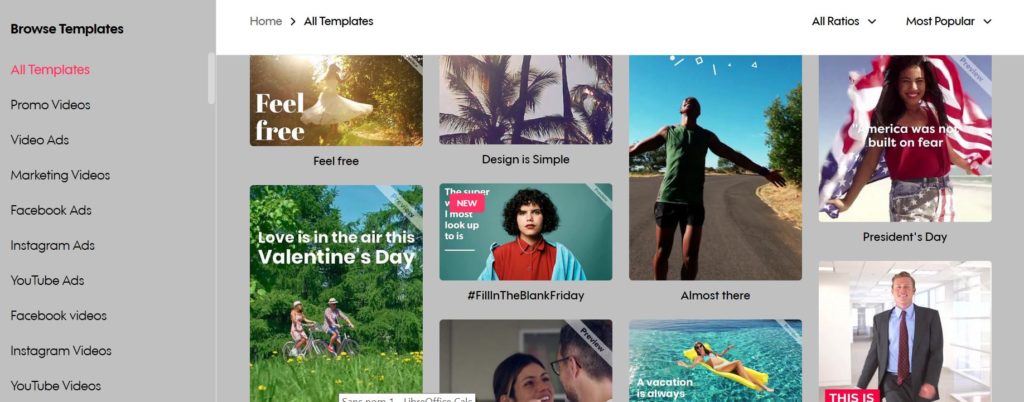
Task: Expand the Most Popular sort dropdown
Action: [x=949, y=22]
